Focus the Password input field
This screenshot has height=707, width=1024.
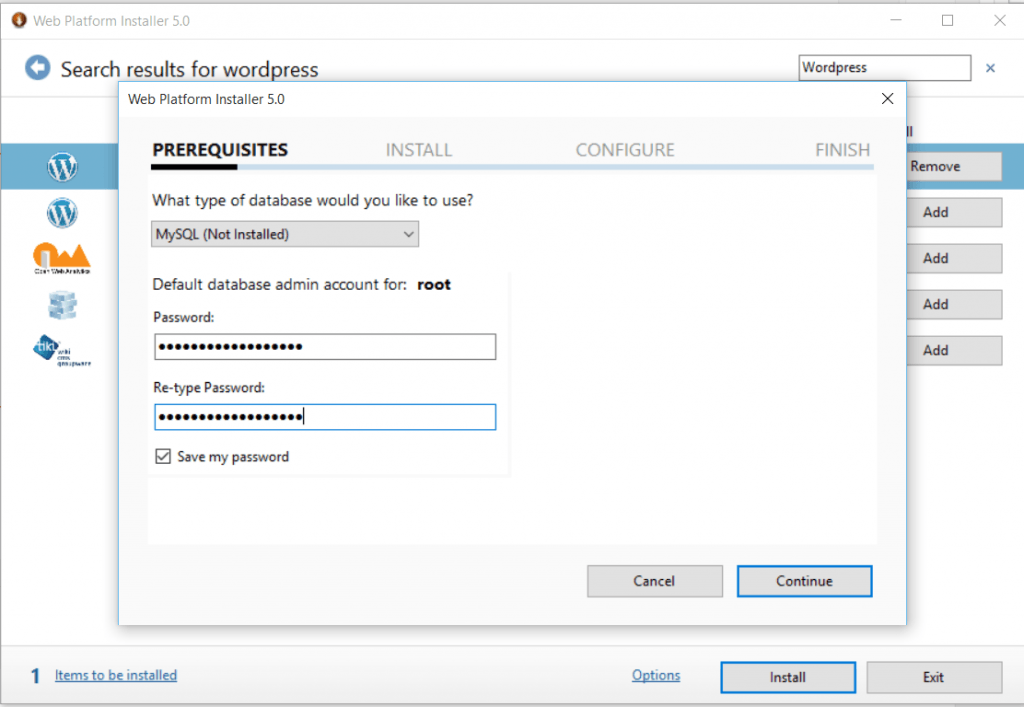coord(325,347)
